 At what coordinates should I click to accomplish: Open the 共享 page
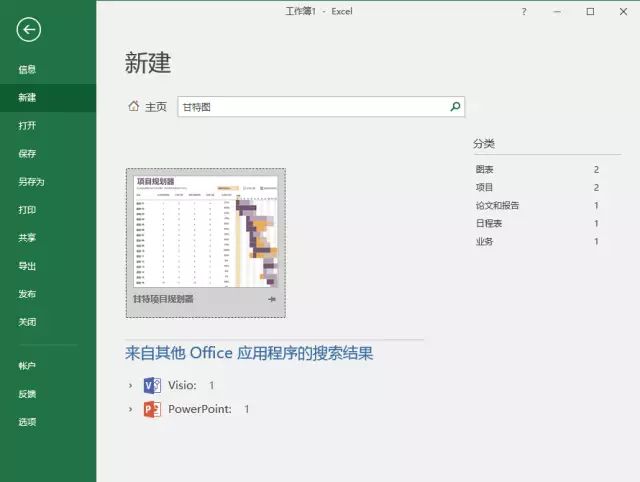click(48, 238)
